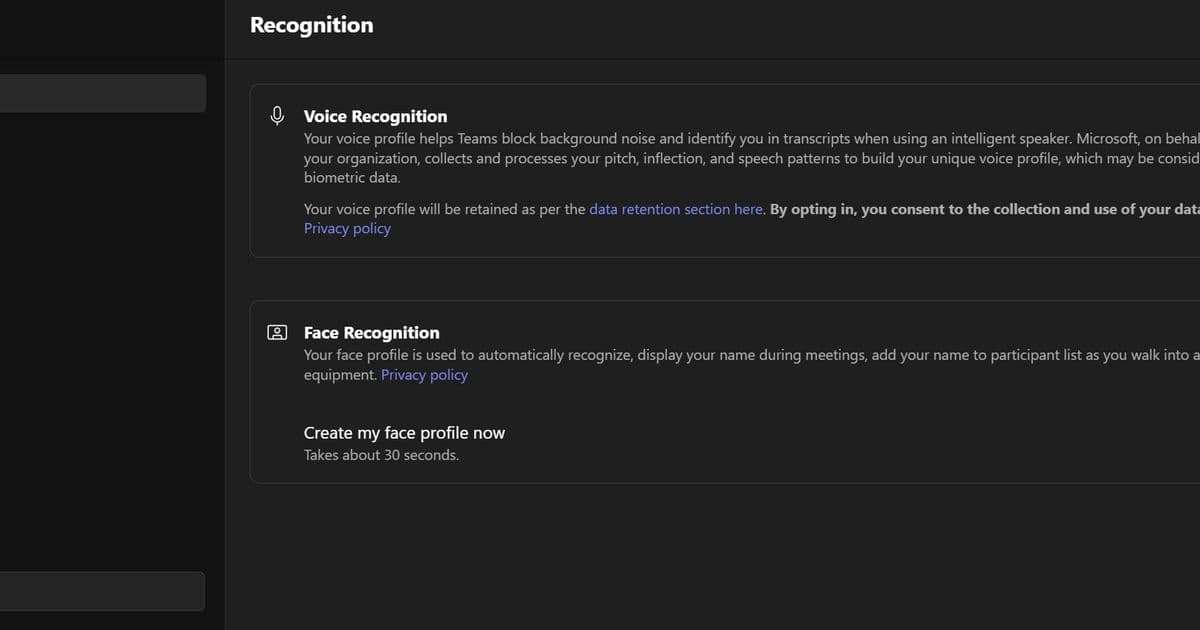This screenshot has height=630, width=1200.
Task: Select the highlighted sidebar item at top
Action: (x=103, y=93)
